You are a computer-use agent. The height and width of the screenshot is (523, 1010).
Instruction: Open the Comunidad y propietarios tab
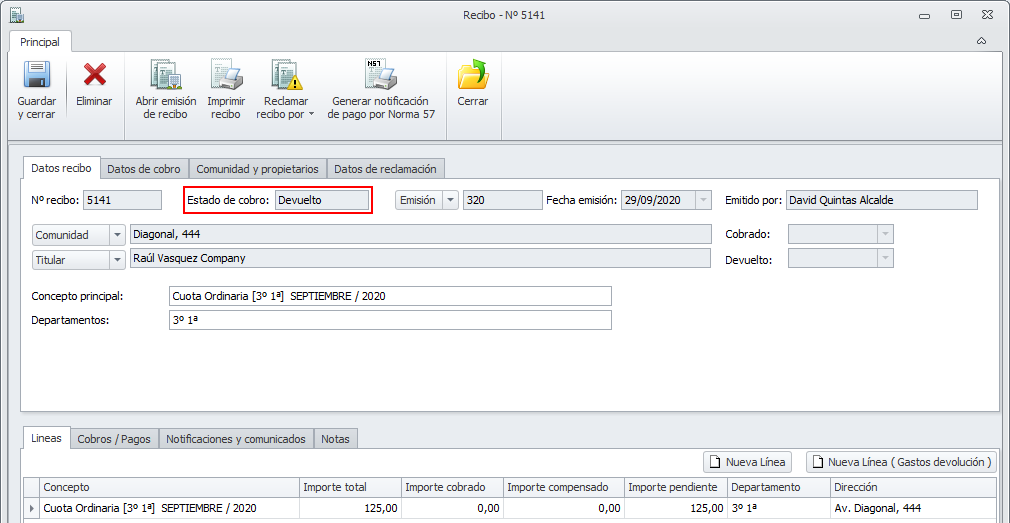click(258, 169)
